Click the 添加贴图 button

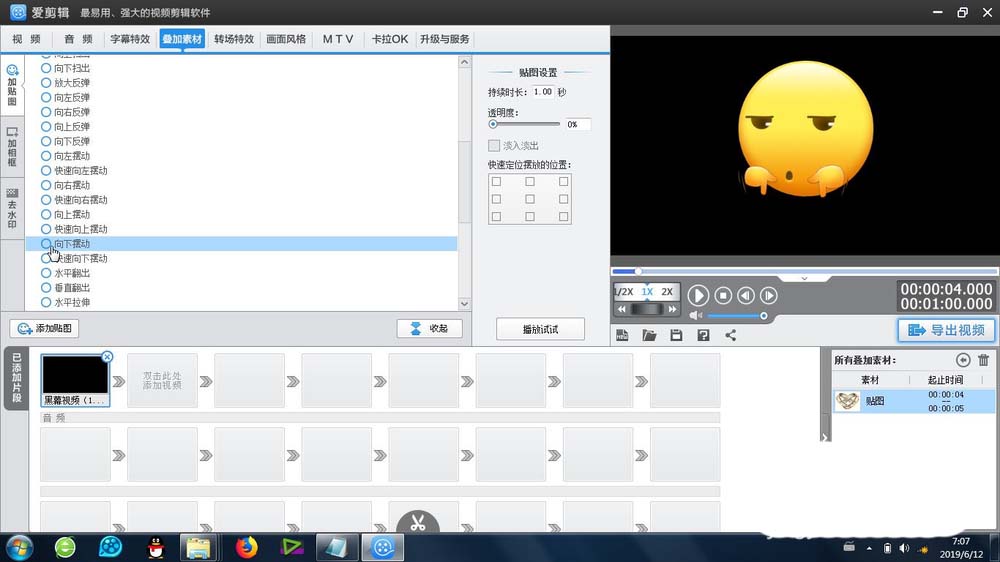[45, 329]
